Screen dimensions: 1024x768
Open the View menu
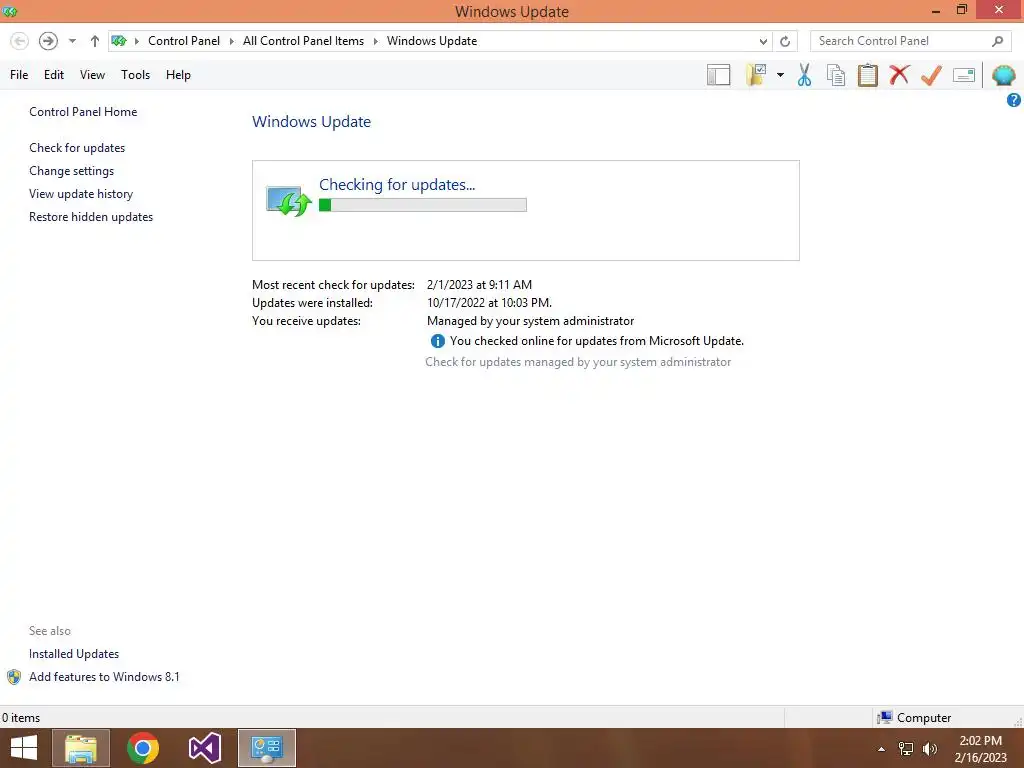92,75
